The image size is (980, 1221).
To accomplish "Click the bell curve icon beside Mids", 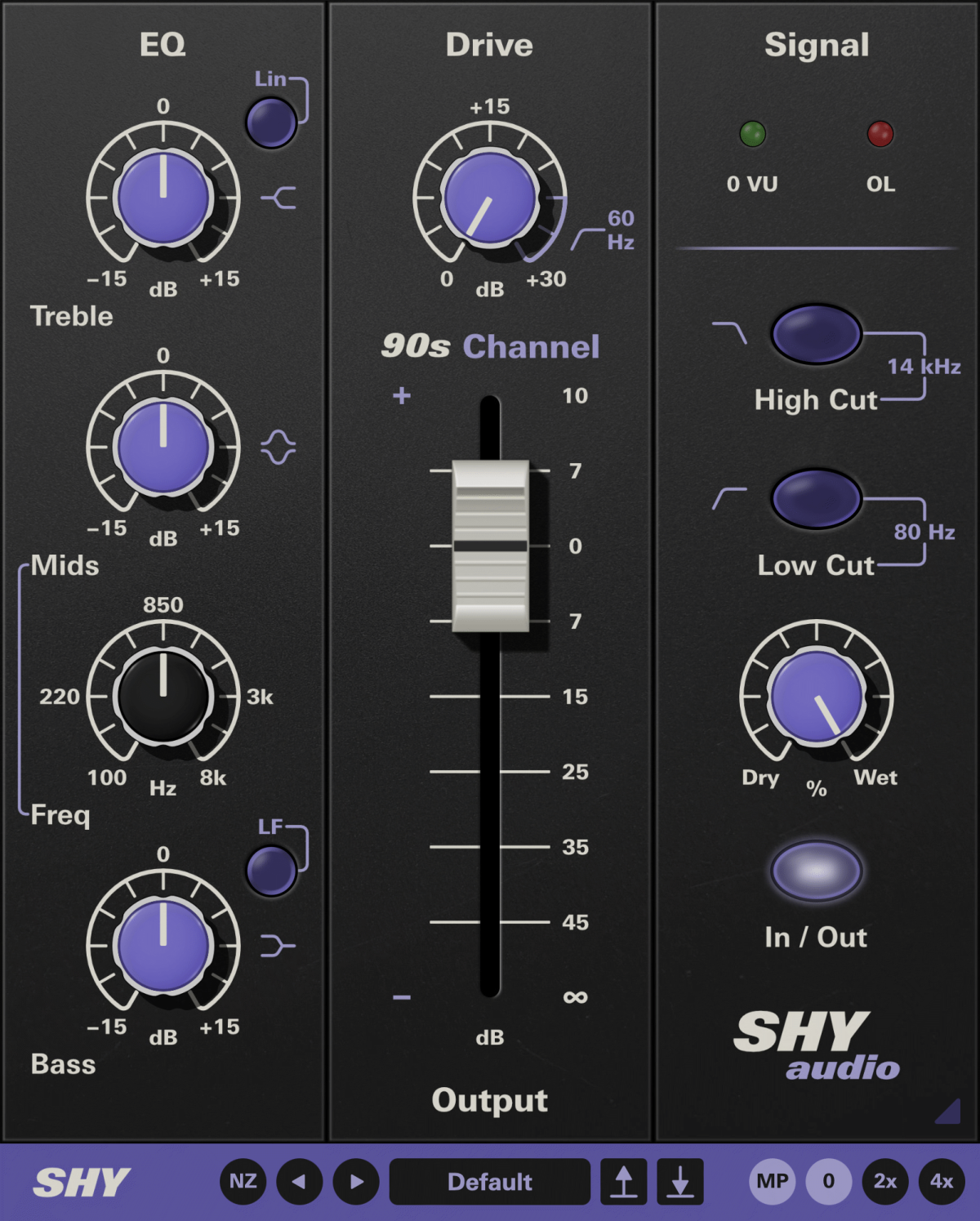I will 278,447.
